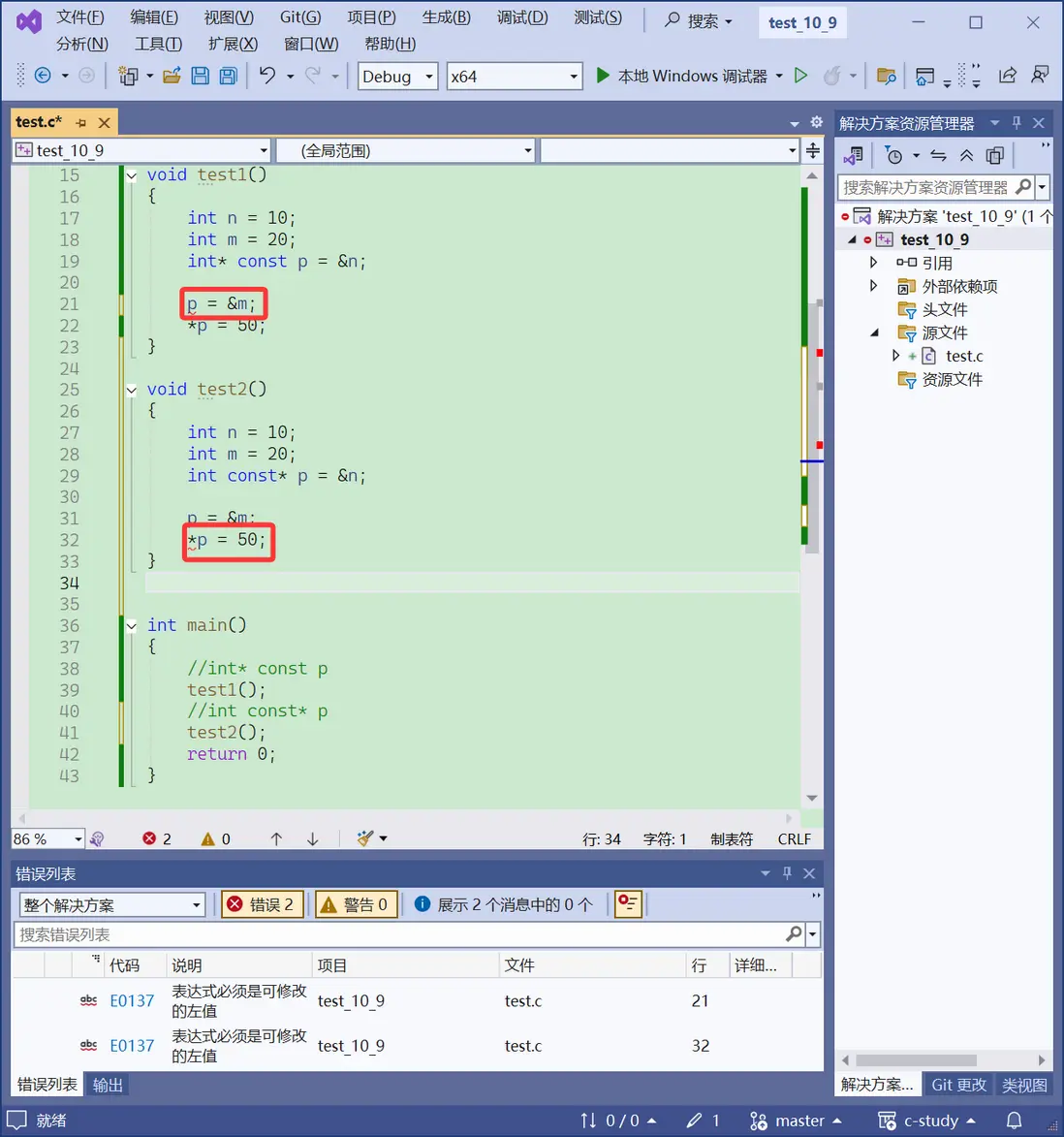
Task: Click the Save All toolbar icon
Action: [229, 76]
